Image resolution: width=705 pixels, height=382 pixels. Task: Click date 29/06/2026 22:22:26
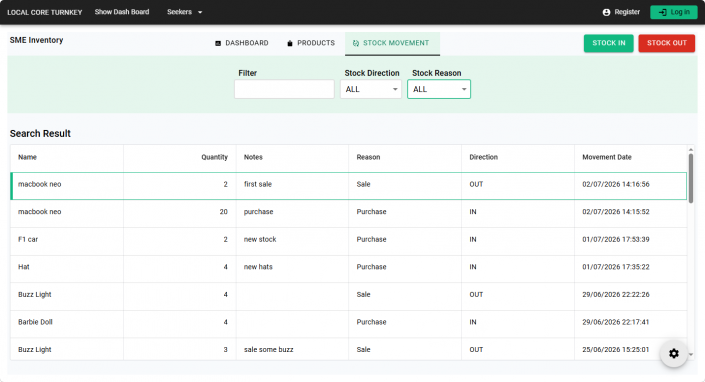pyautogui.click(x=616, y=295)
